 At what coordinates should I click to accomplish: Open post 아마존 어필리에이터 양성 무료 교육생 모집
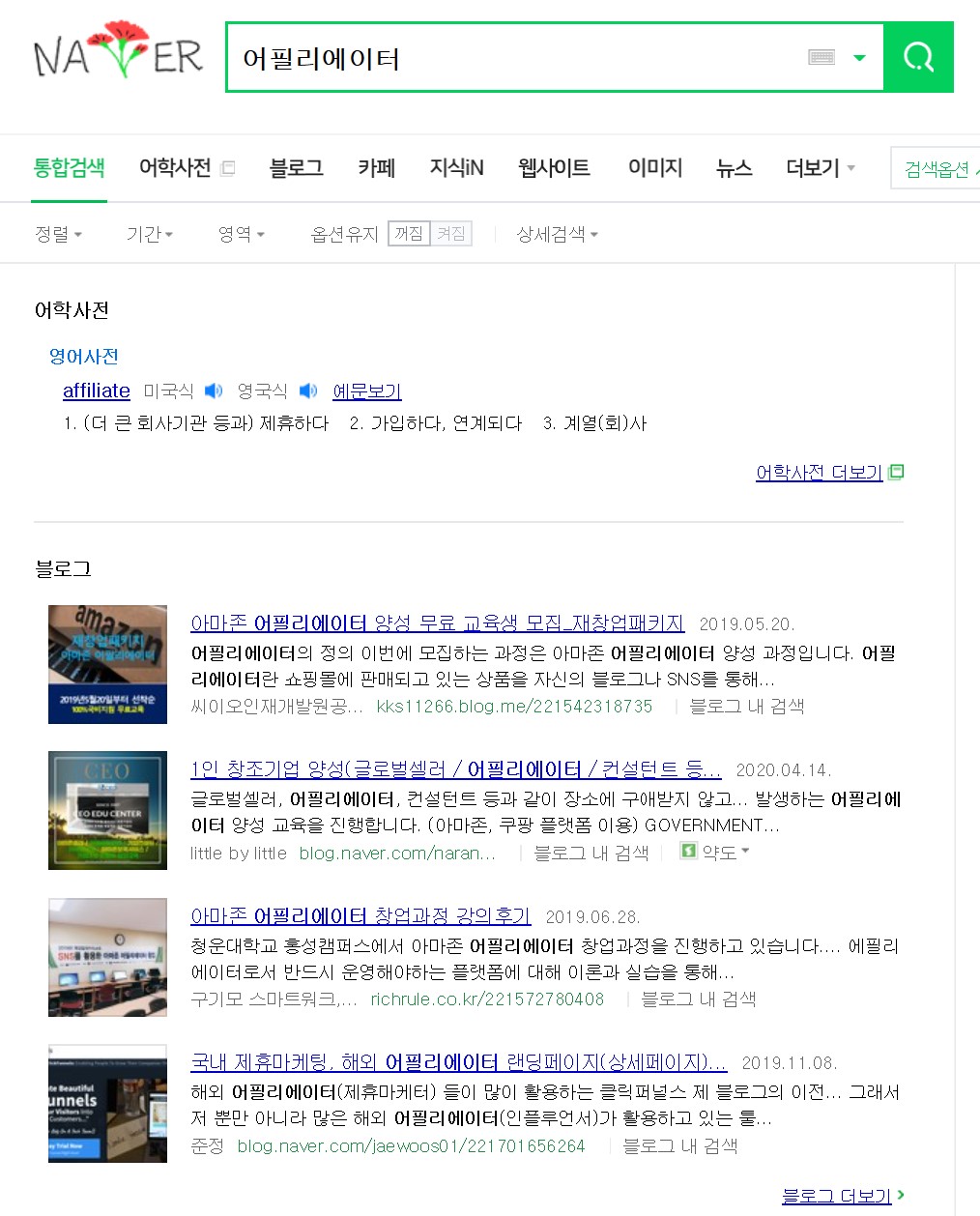pos(438,623)
